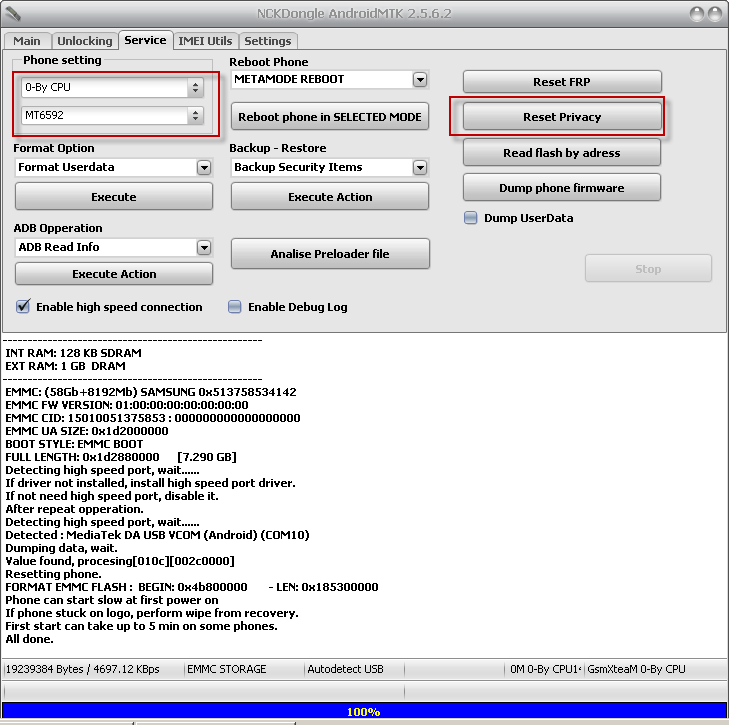Click the Reset Privacy button
Viewport: 729px width, 725px height.
(562, 117)
